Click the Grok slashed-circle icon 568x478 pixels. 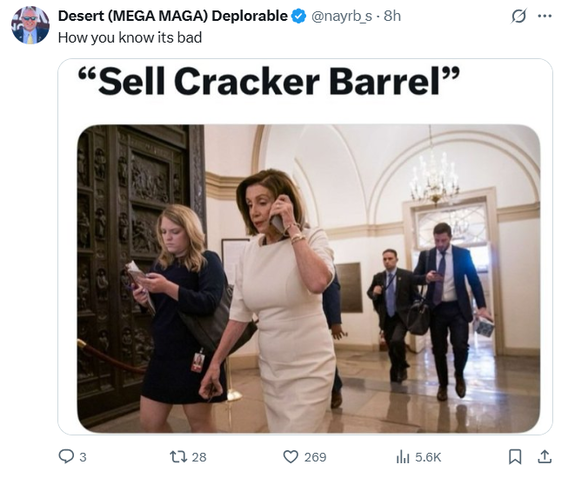coord(518,16)
